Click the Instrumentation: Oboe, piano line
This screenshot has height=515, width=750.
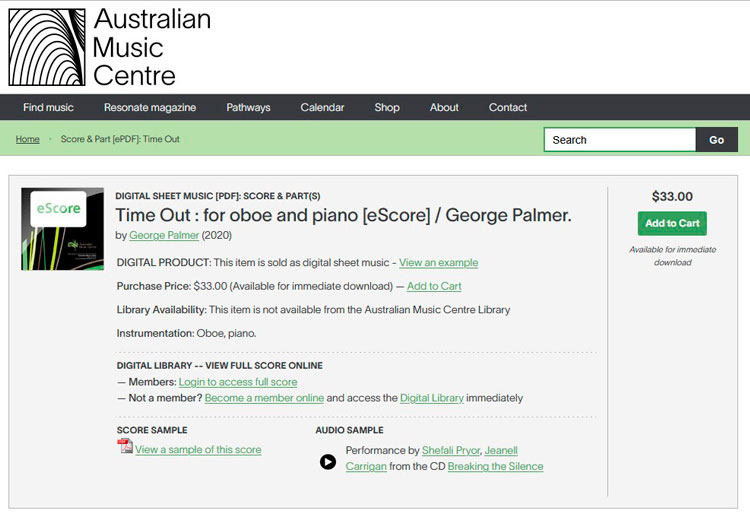coord(187,333)
